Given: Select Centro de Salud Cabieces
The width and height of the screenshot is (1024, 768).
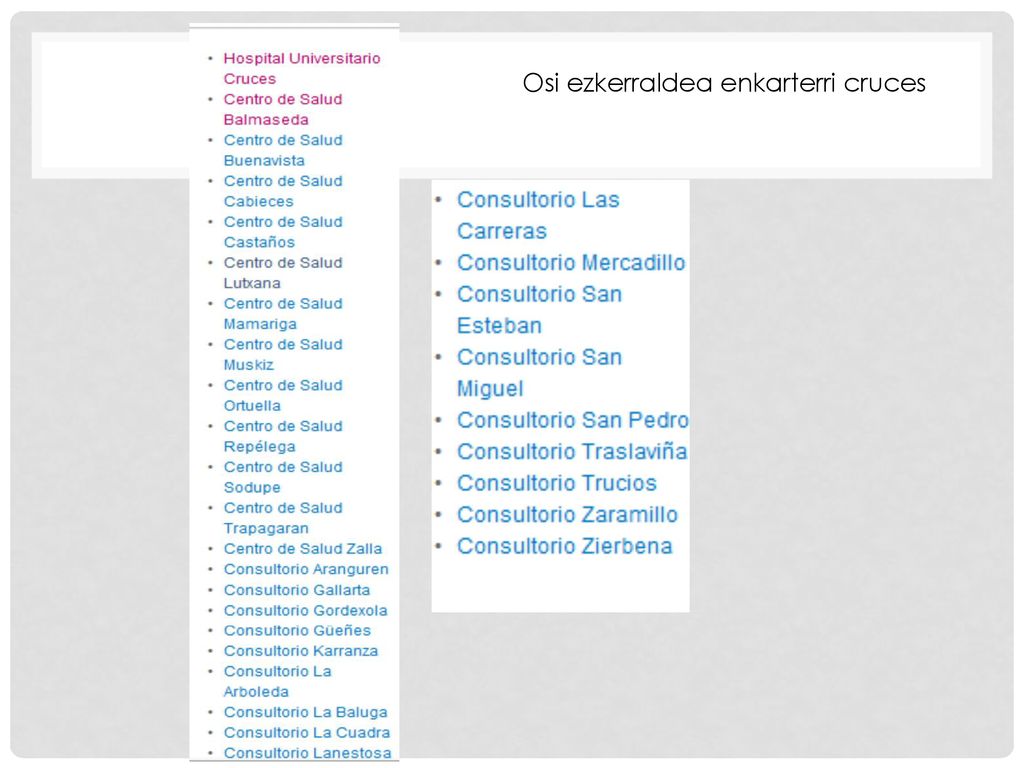Looking at the screenshot, I should pyautogui.click(x=283, y=191).
